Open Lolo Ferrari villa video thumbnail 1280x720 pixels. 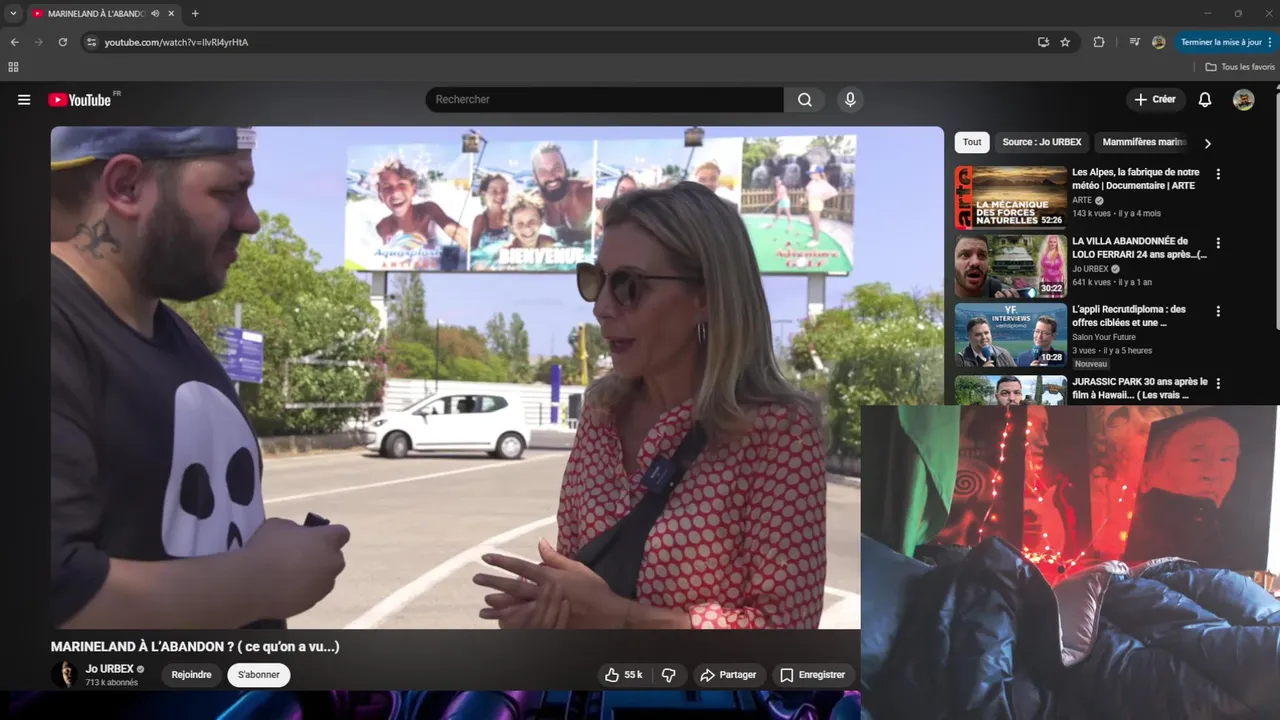[x=1011, y=267]
